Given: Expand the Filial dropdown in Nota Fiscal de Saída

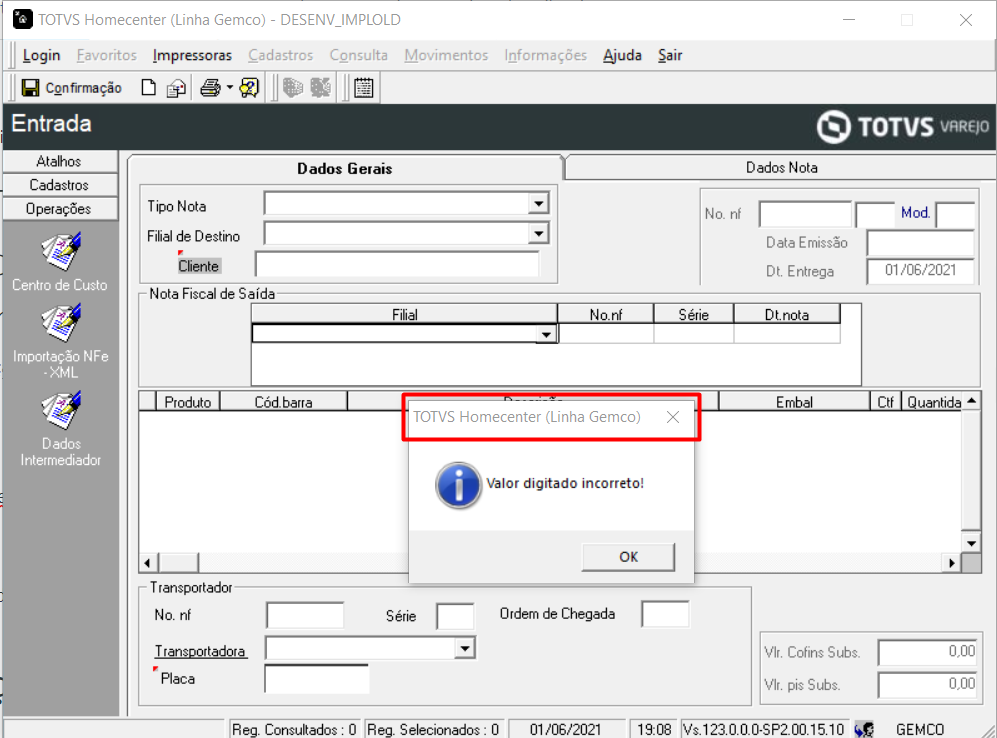Looking at the screenshot, I should tap(546, 334).
